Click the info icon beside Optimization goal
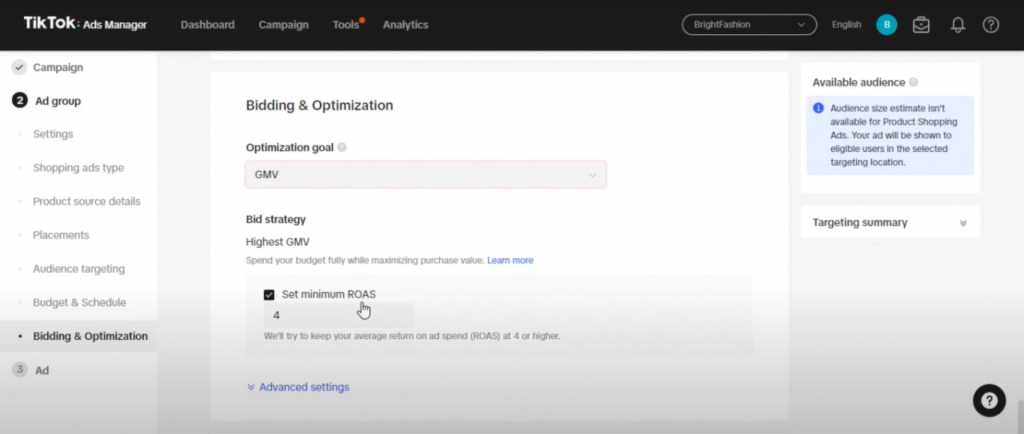 [342, 147]
